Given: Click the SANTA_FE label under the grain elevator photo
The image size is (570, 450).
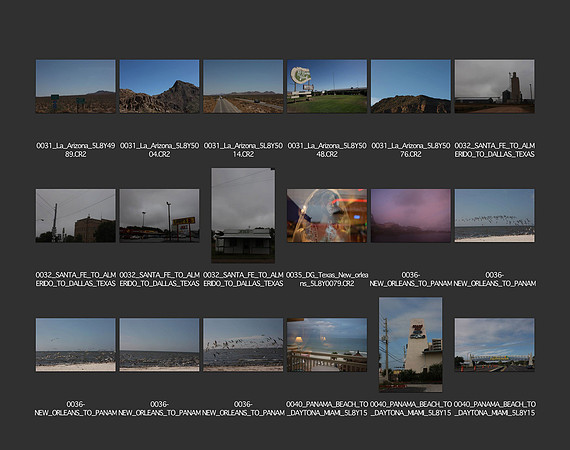Looking at the screenshot, I should [x=494, y=150].
